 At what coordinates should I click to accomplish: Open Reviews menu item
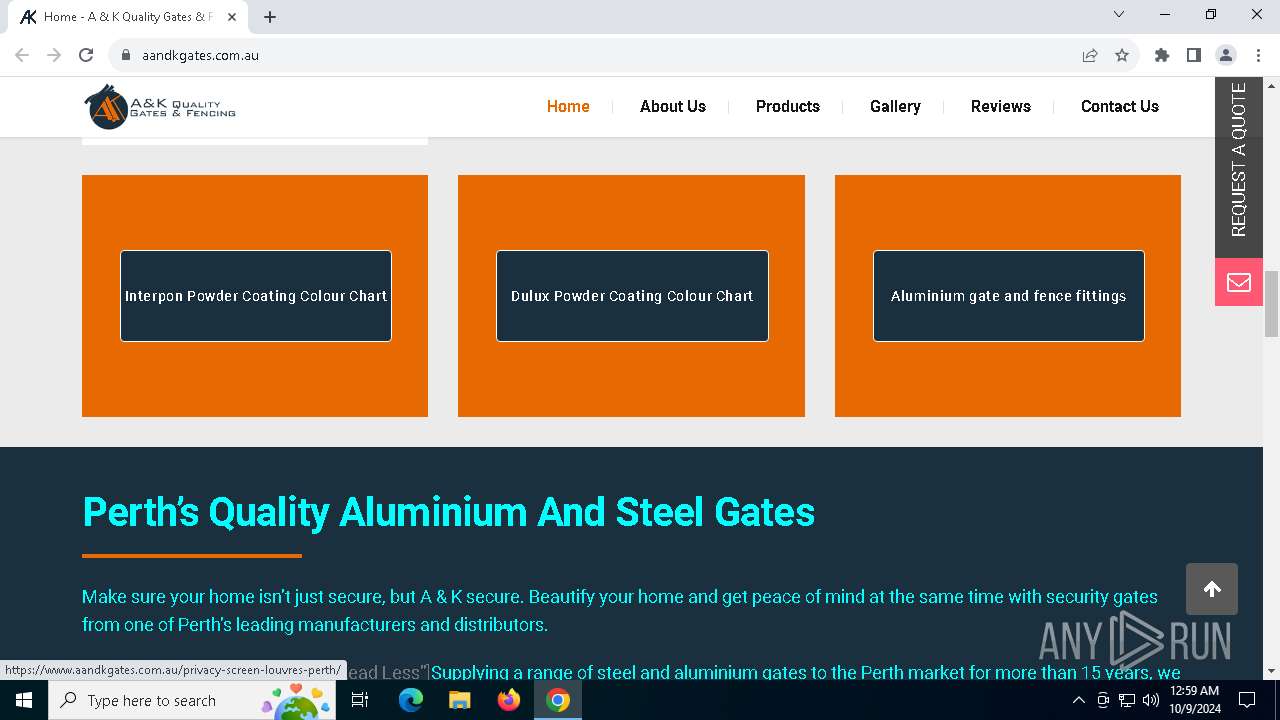pyautogui.click(x=1001, y=106)
